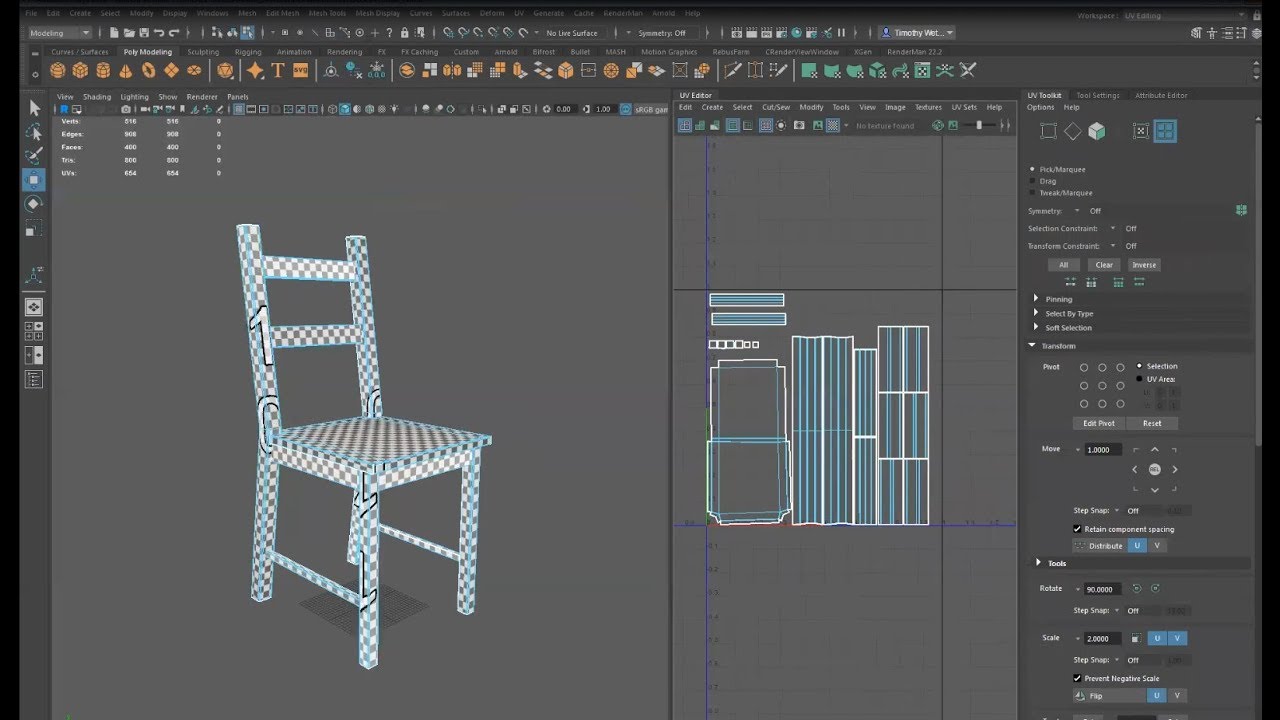1280x720 pixels.
Task: Click the move right arrow in Transform
Action: coord(1174,469)
